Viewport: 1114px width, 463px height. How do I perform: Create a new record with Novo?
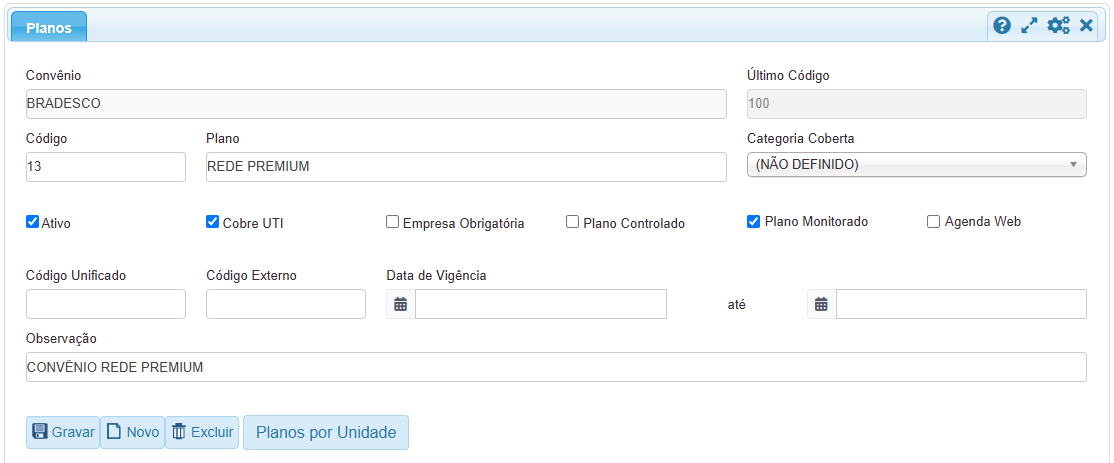(x=132, y=432)
